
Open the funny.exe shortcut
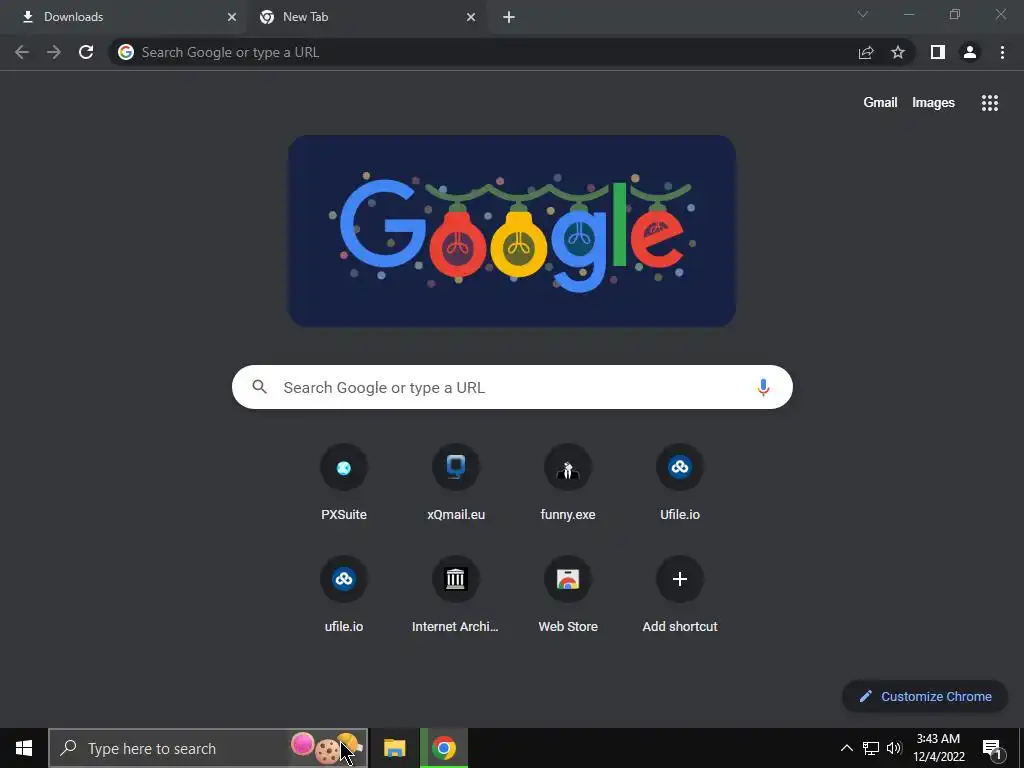(568, 482)
